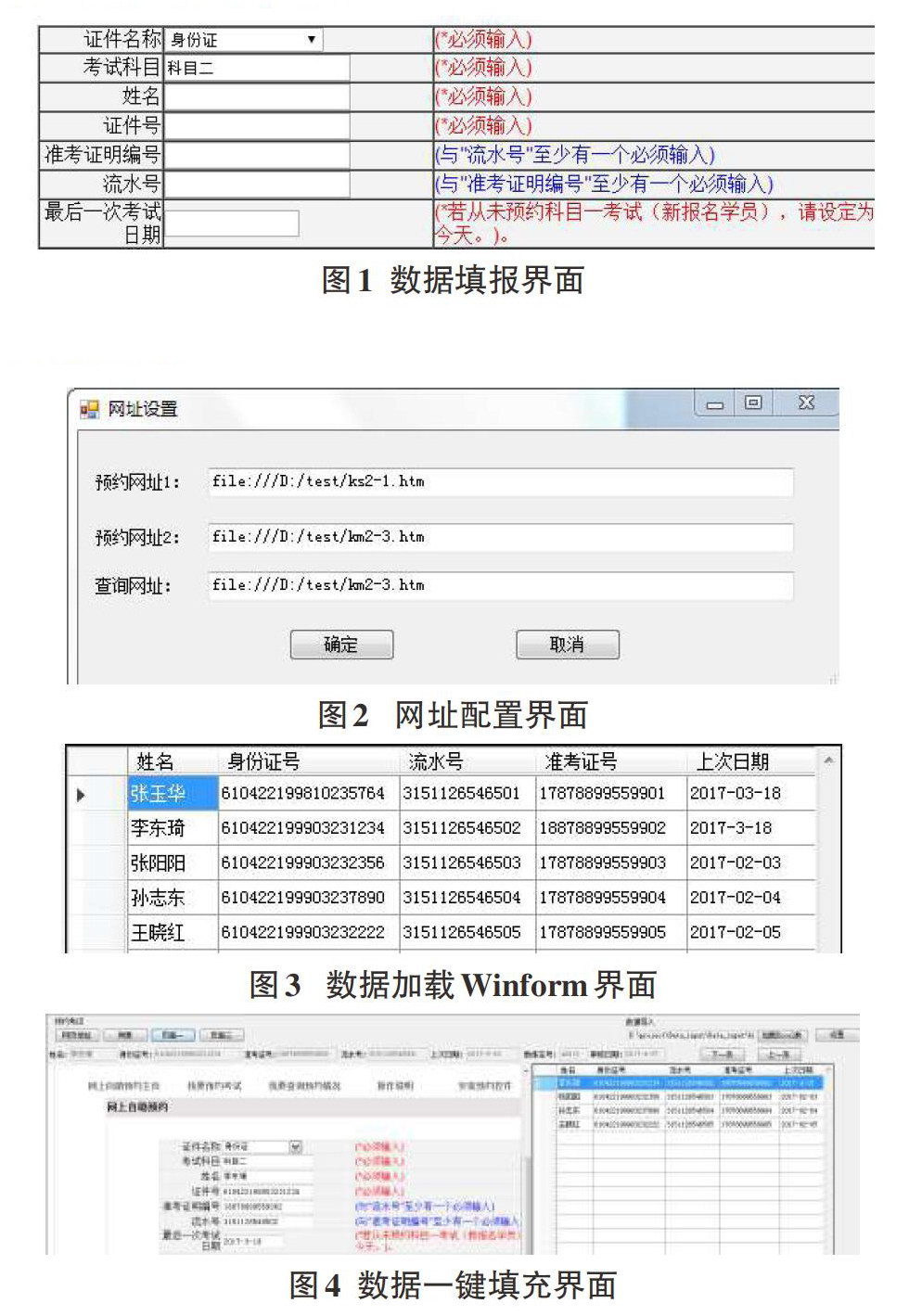Focus the empty 证件号 input in Figure 1

pos(258,126)
